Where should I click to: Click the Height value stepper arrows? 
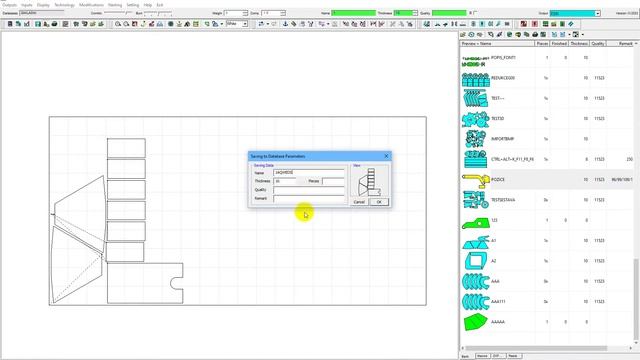click(x=245, y=13)
